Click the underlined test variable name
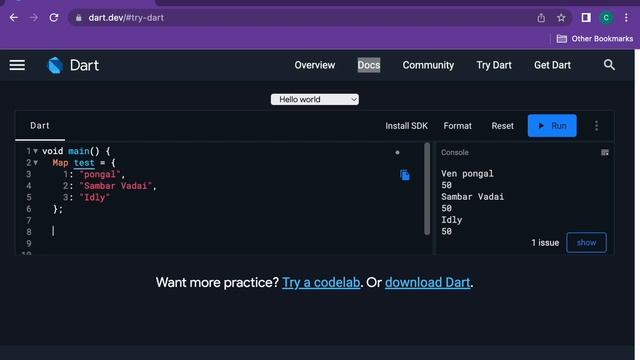The height and width of the screenshot is (360, 640). click(x=84, y=163)
